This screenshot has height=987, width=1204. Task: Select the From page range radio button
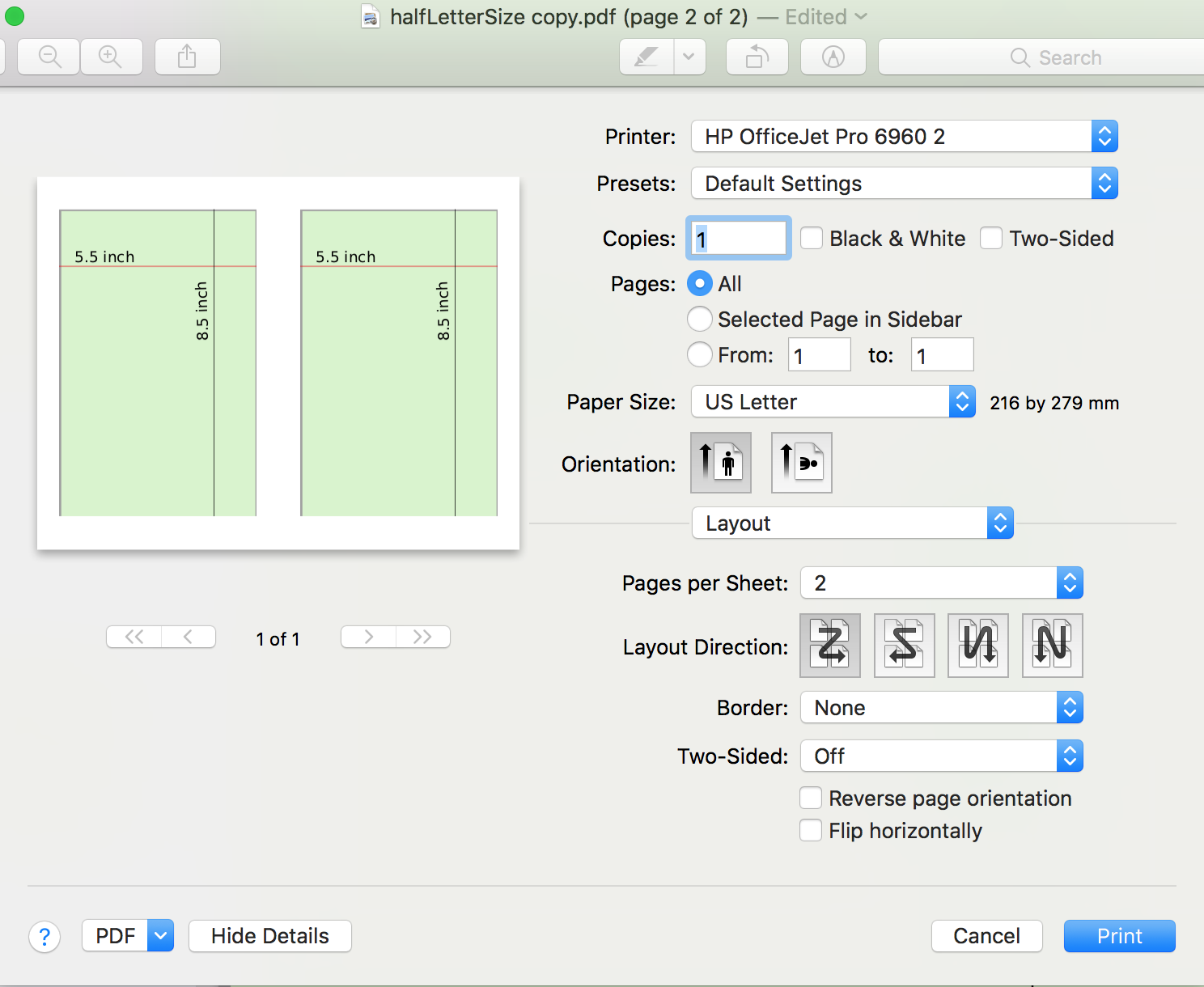click(699, 354)
